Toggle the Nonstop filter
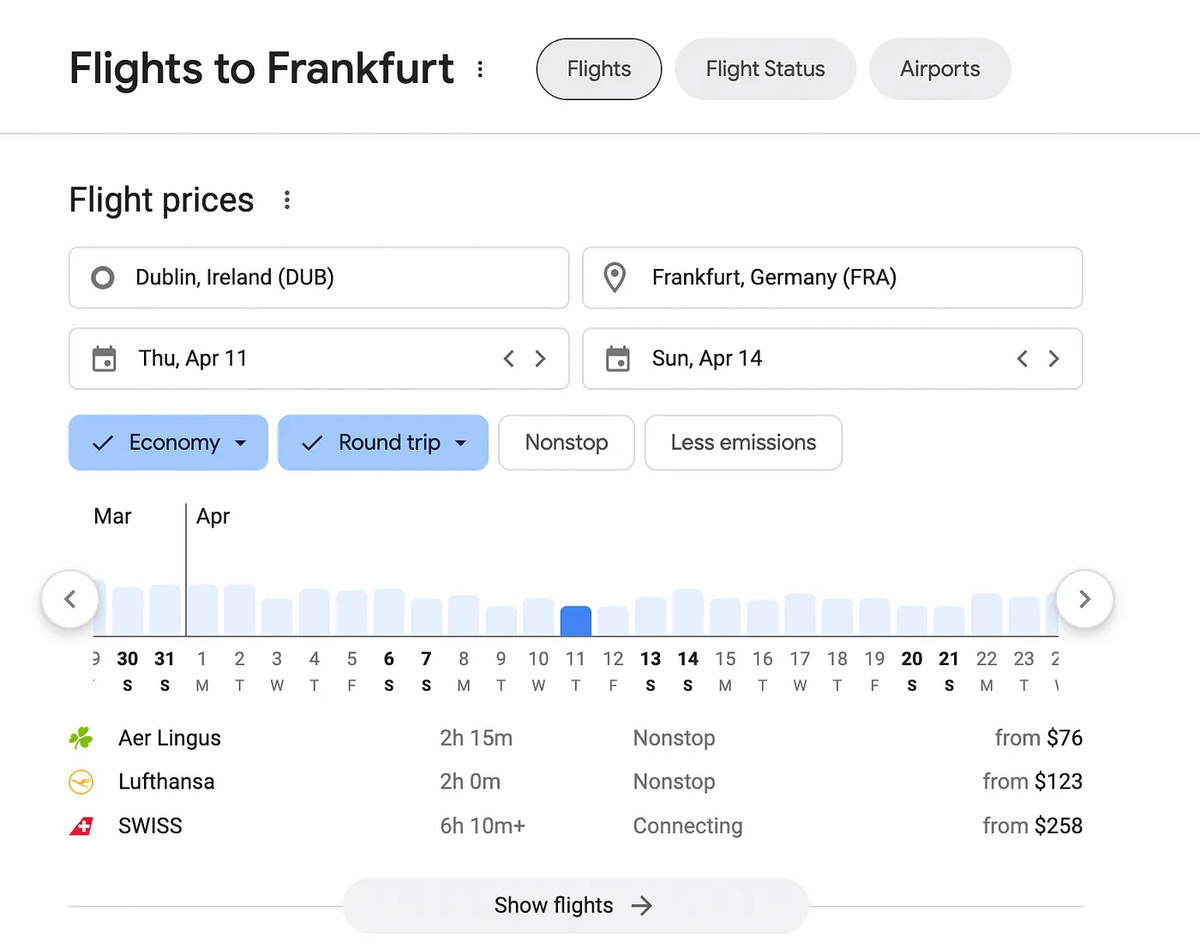The width and height of the screenshot is (1200, 946). point(566,443)
